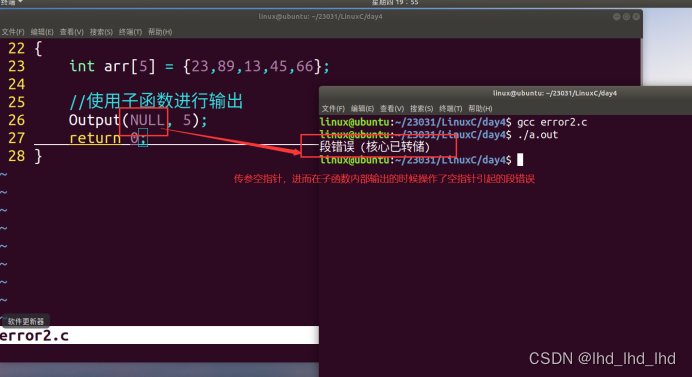This screenshot has width=692, height=377.
Task: Click line number 27 in vim
Action: click(x=16, y=138)
